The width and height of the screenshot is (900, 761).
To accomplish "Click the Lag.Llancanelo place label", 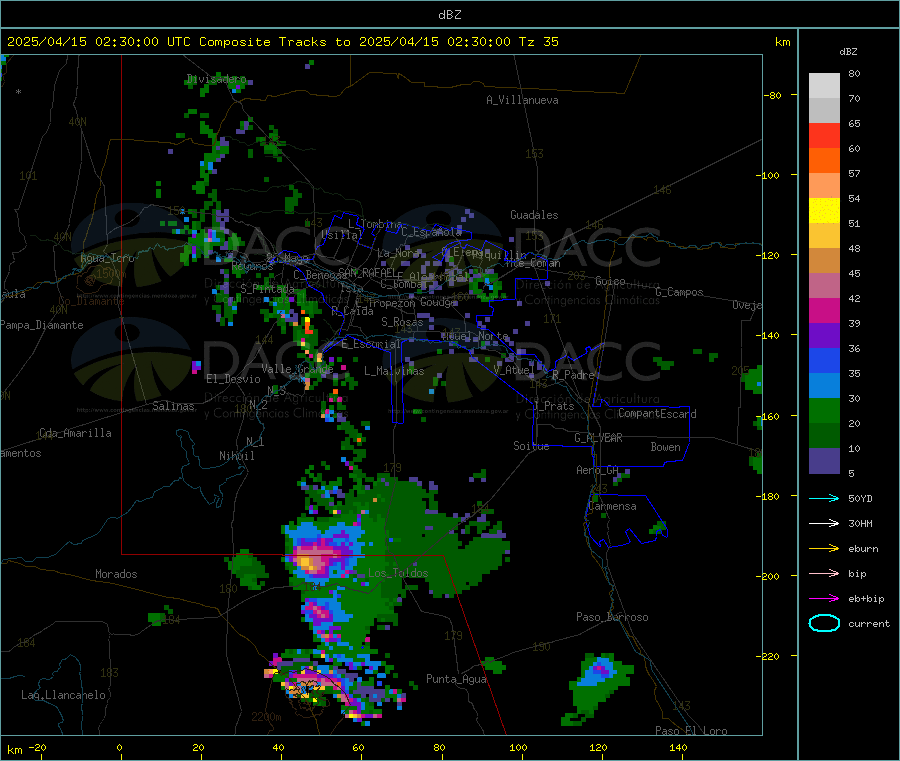I will (x=63, y=695).
